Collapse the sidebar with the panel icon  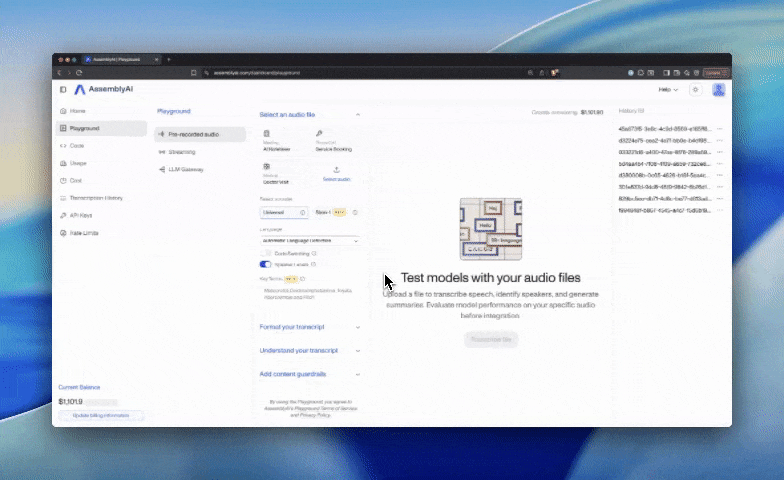pyautogui.click(x=63, y=90)
